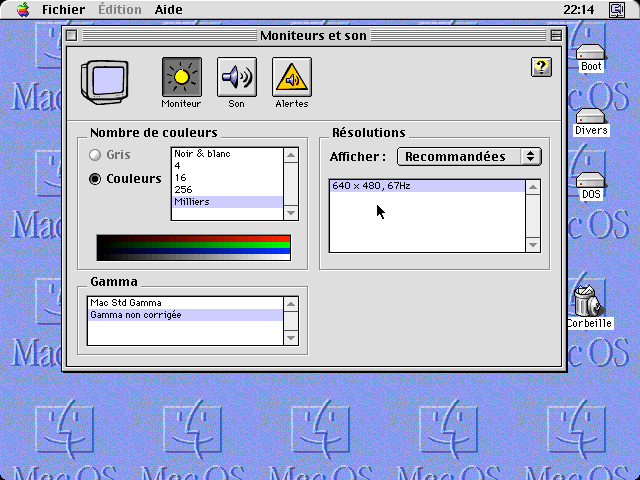This screenshot has width=640, height=480.
Task: Click Gamma list scroll up arrow
Action: pyautogui.click(x=291, y=304)
